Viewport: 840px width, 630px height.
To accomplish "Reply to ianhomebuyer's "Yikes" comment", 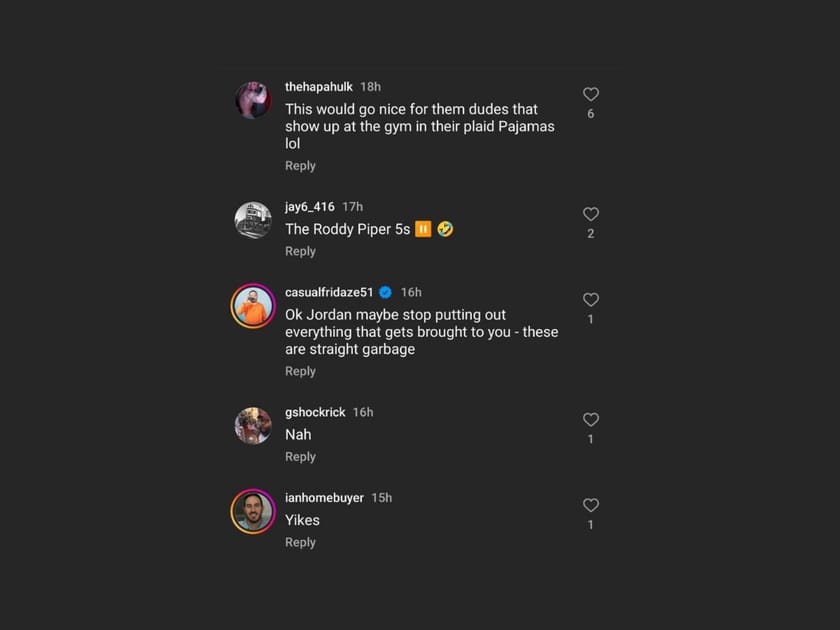I will tap(300, 542).
